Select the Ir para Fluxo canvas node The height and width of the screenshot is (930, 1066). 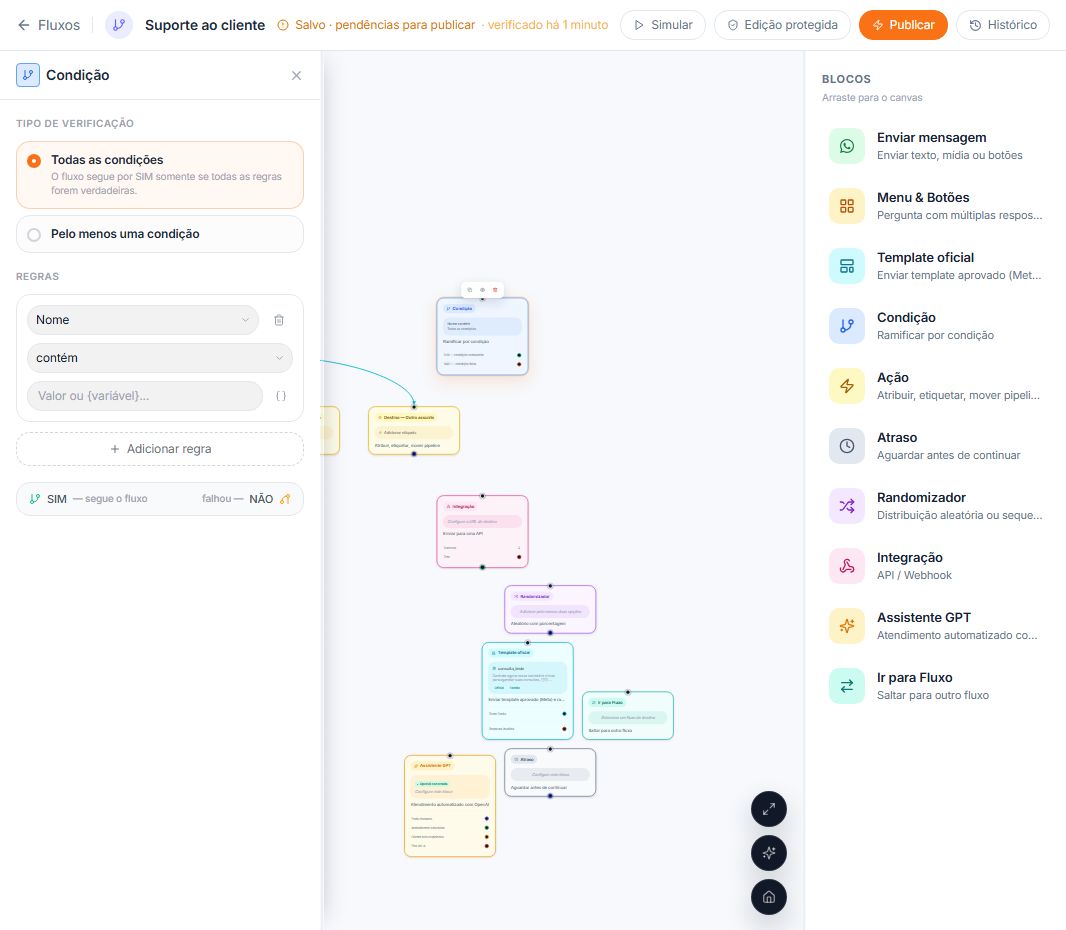coord(627,716)
